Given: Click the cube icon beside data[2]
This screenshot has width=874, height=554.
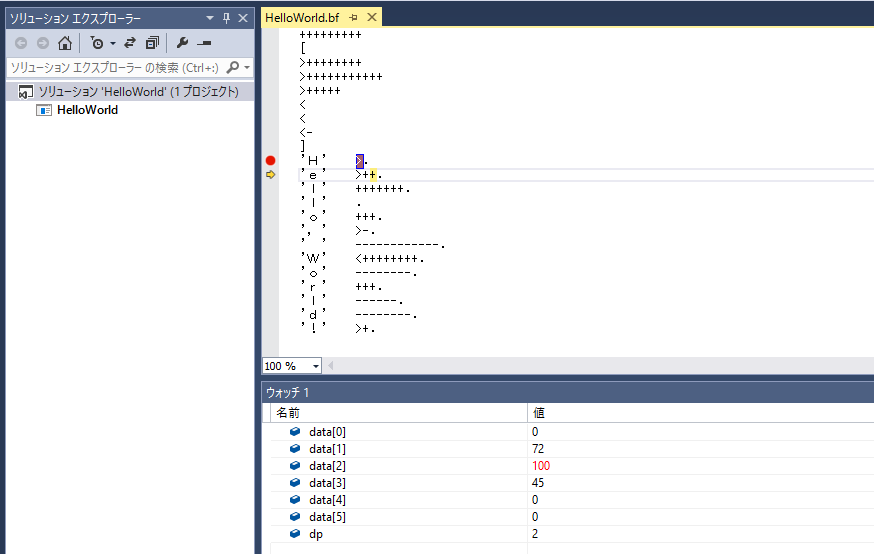Looking at the screenshot, I should pos(295,465).
